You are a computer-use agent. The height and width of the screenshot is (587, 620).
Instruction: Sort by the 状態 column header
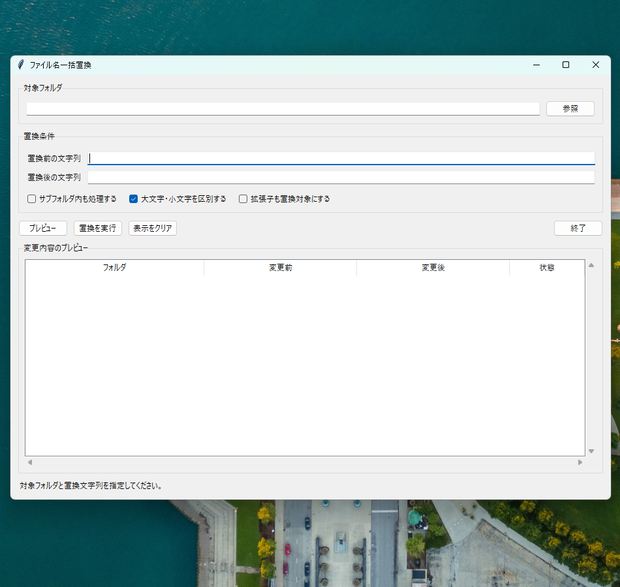click(x=547, y=268)
